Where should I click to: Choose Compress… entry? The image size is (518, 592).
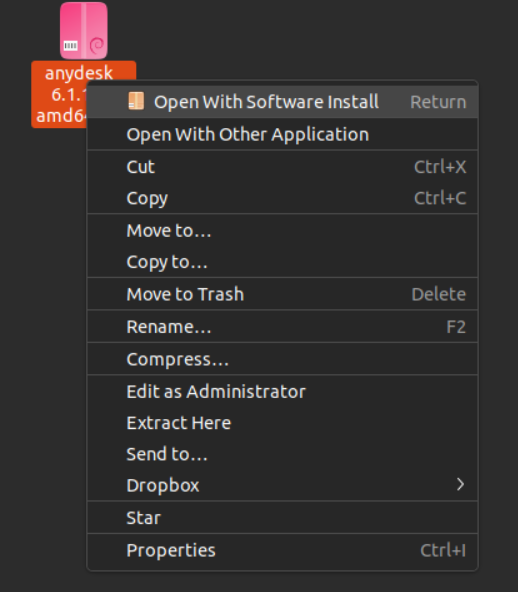click(x=282, y=359)
